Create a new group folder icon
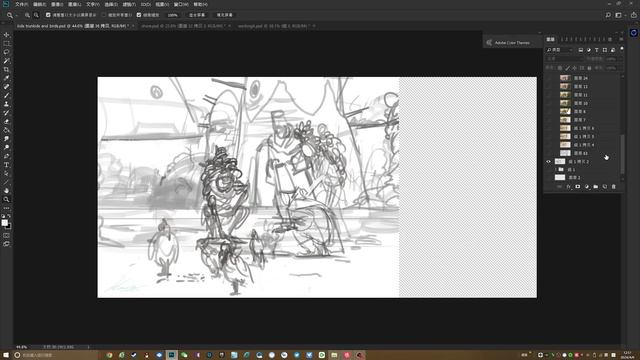This screenshot has width=640, height=360. [596, 187]
